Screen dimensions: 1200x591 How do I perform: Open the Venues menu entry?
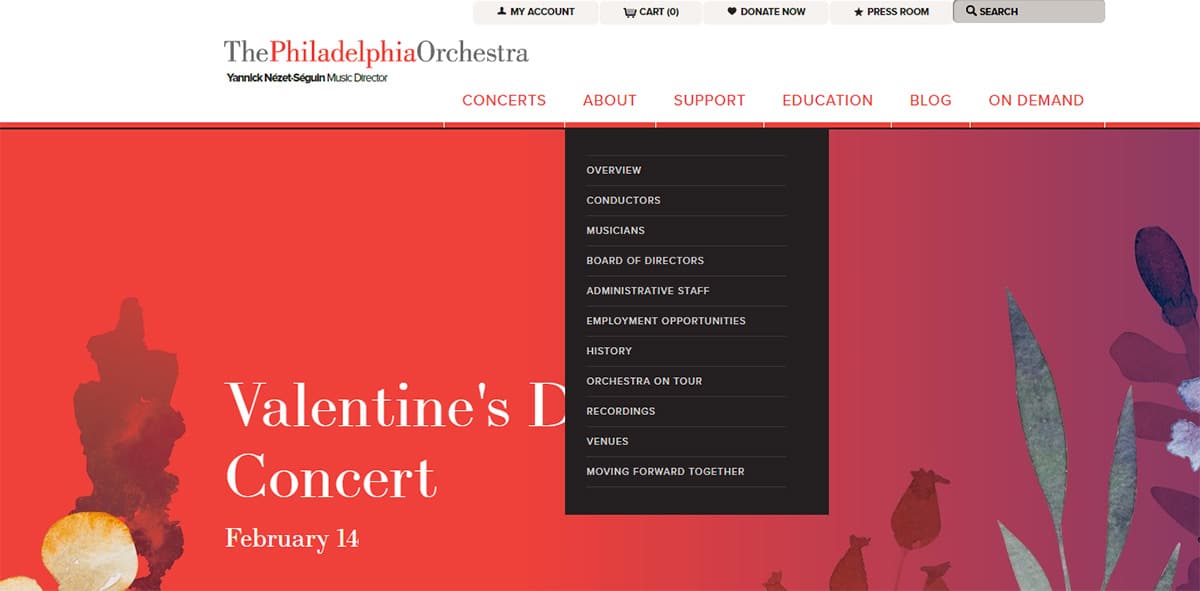click(607, 441)
